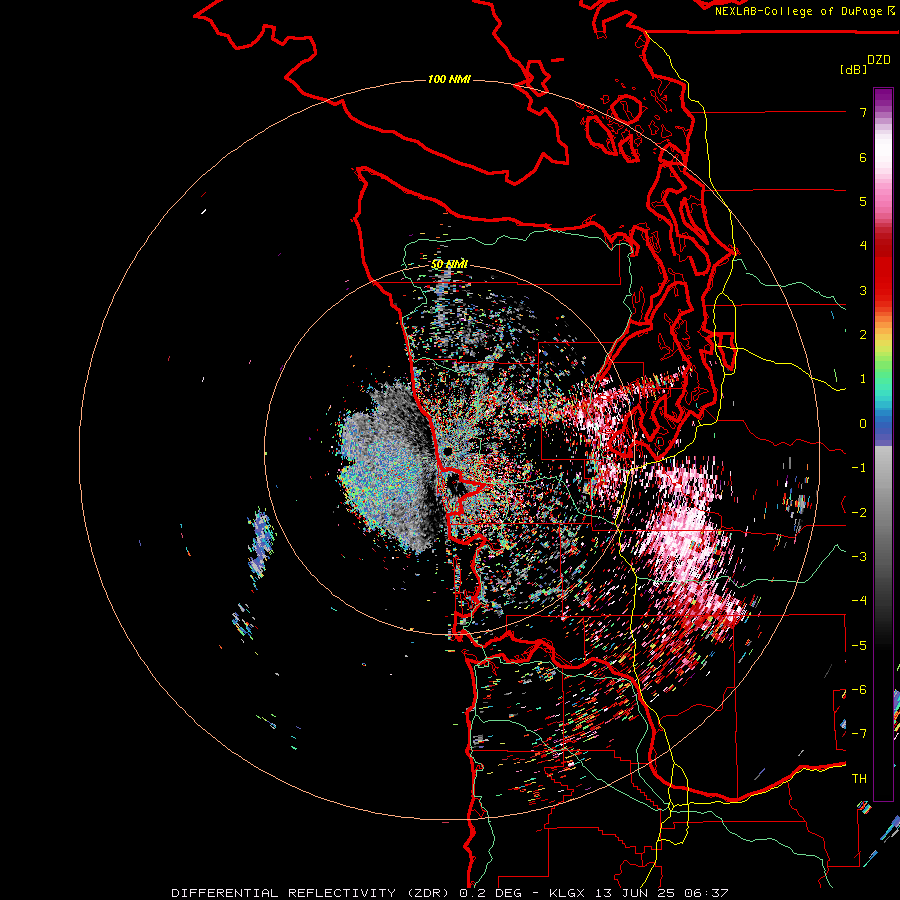This screenshot has height=900, width=900.
Task: Click the DIFFERENTIAL REFLECTIVITY (ZDR) title text
Action: pos(312,893)
